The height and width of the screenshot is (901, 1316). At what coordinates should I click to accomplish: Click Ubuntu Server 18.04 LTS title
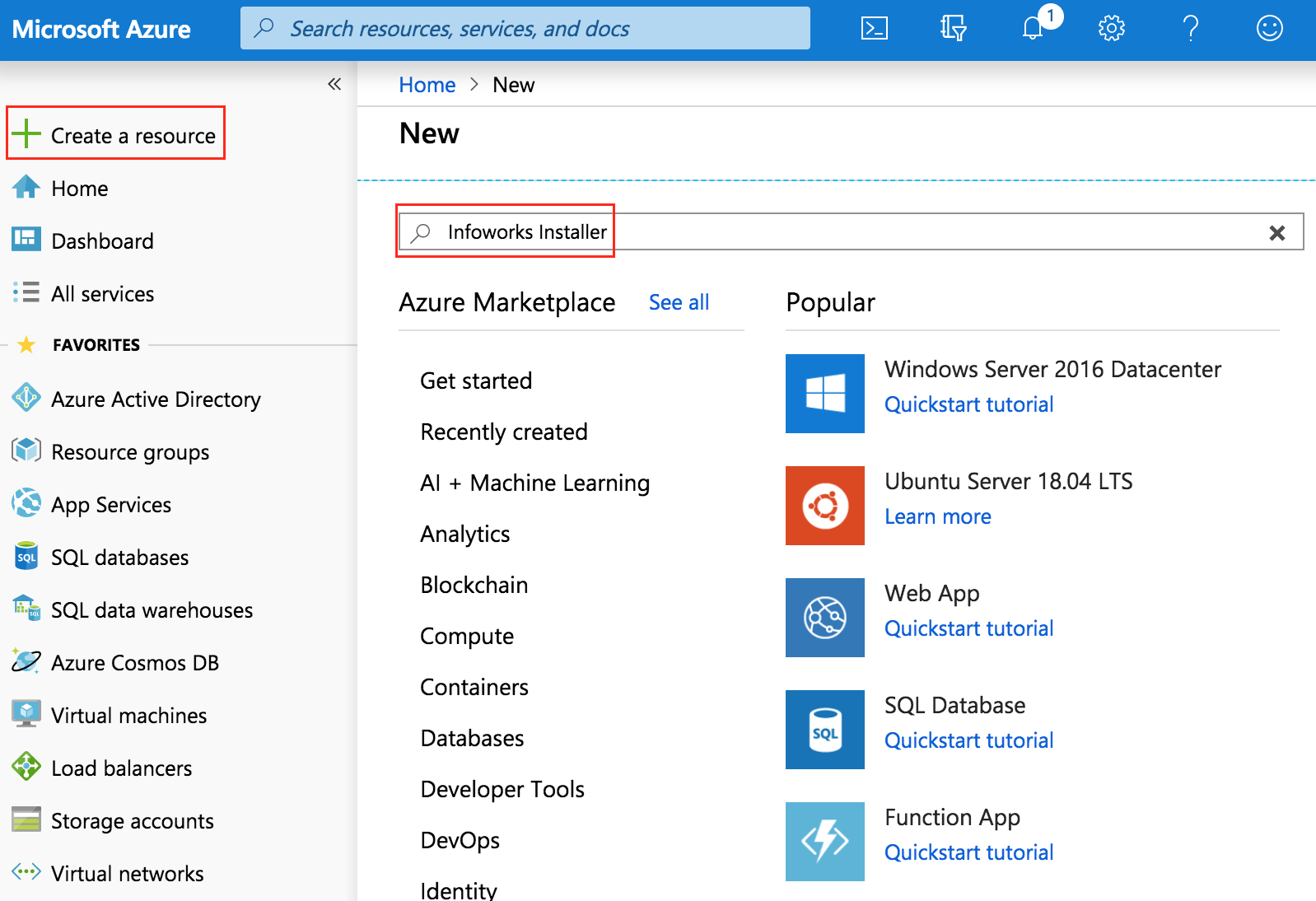1009,481
